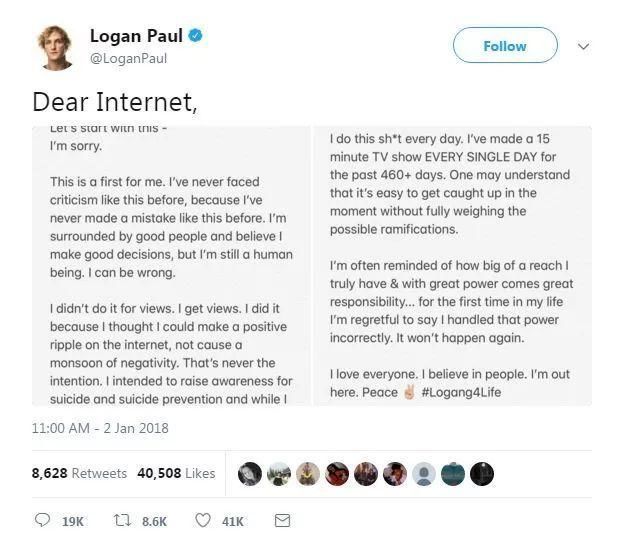Viewport: 620px width, 542px height.
Task: Open the 8,628 Retweets list
Action: (80, 473)
